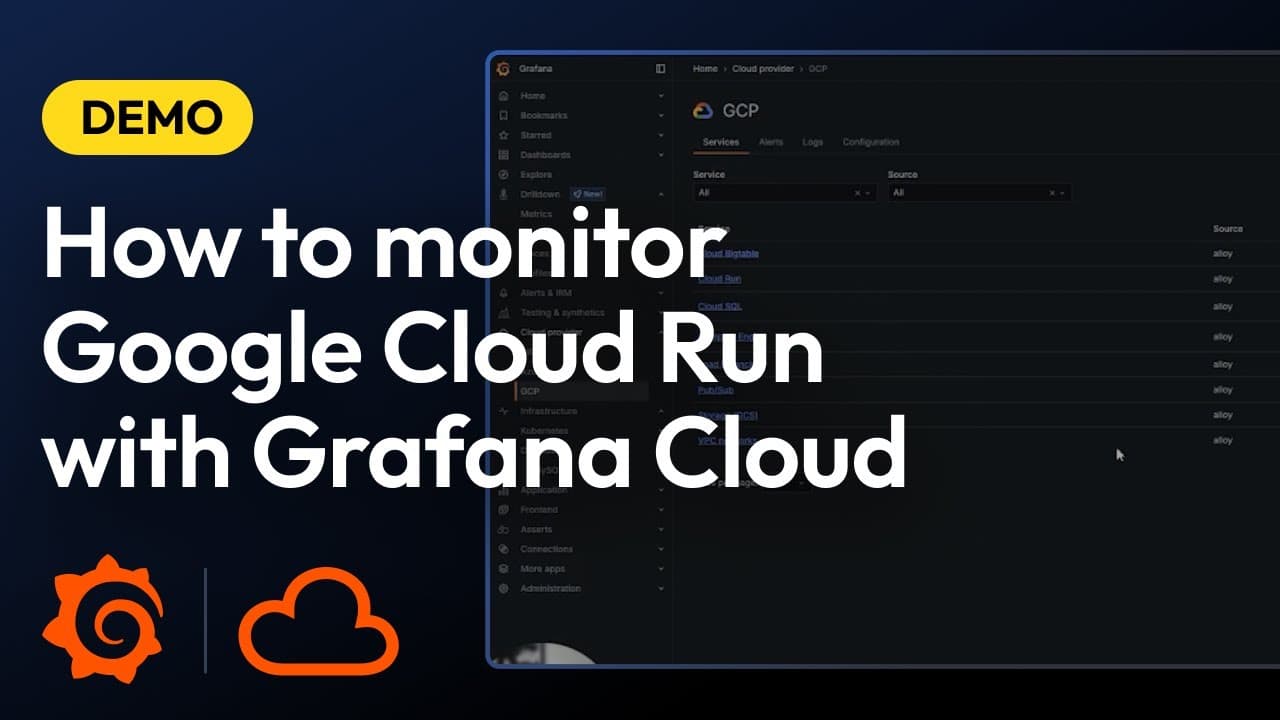
Task: Click the Connections icon in sidebar
Action: click(x=503, y=549)
